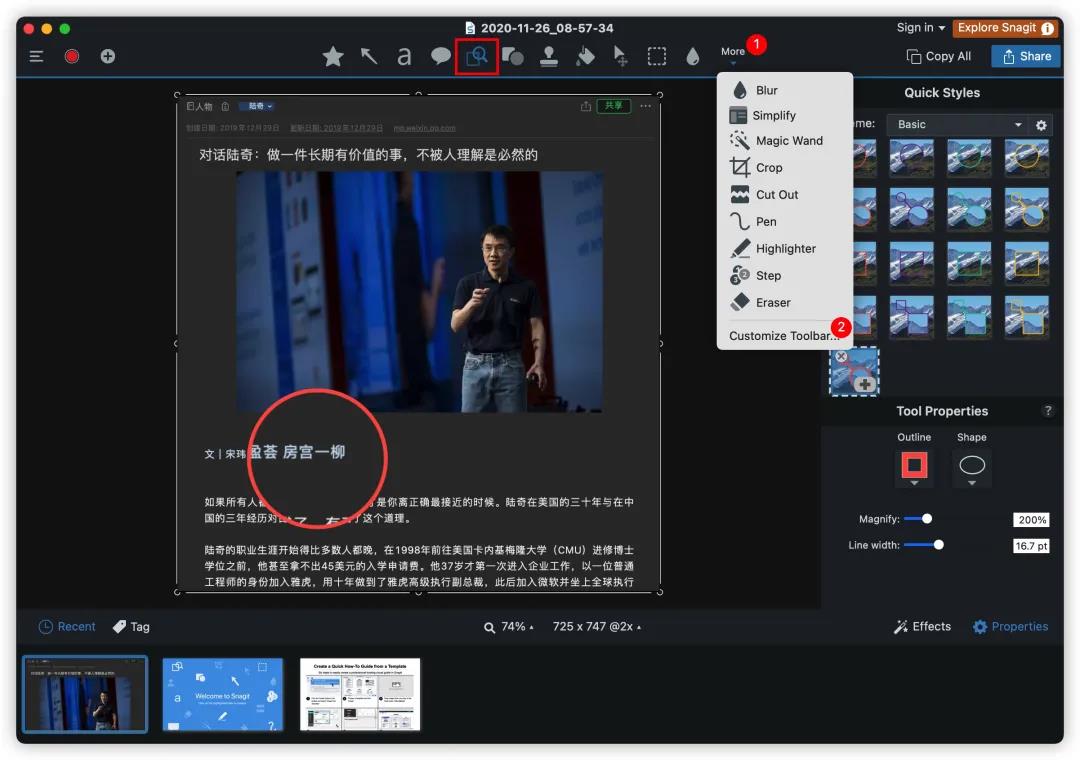
Task: Open the Favorites star in the toolbar
Action: pos(332,57)
